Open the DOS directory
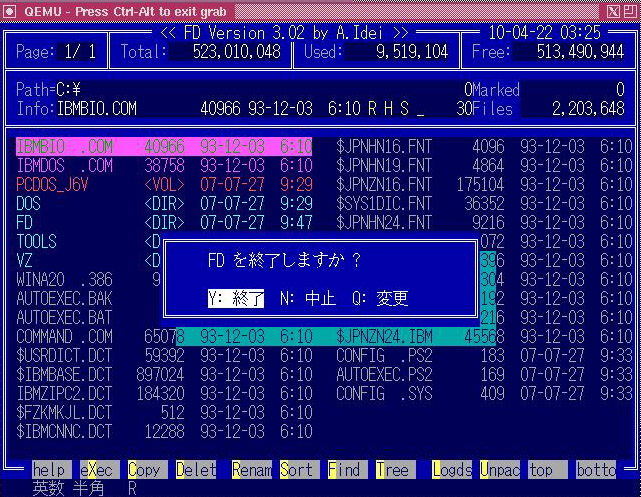 (x=164, y=204)
